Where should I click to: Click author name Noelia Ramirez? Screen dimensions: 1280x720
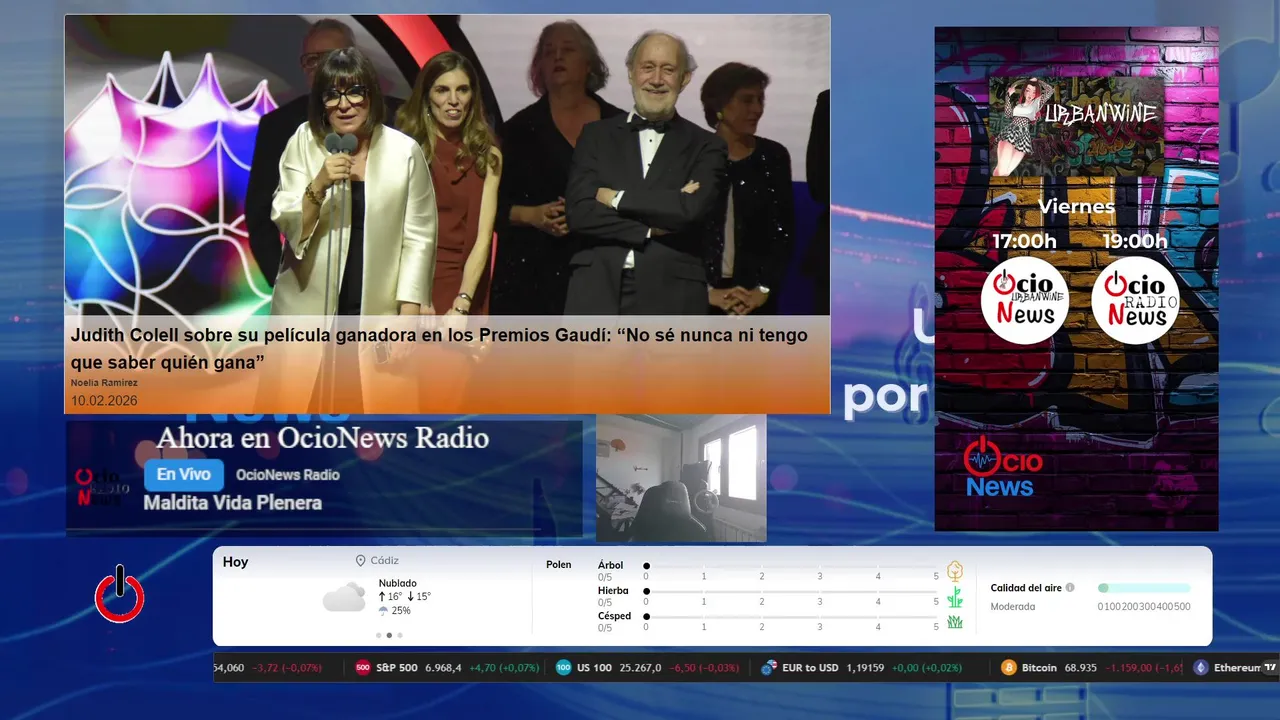click(104, 383)
